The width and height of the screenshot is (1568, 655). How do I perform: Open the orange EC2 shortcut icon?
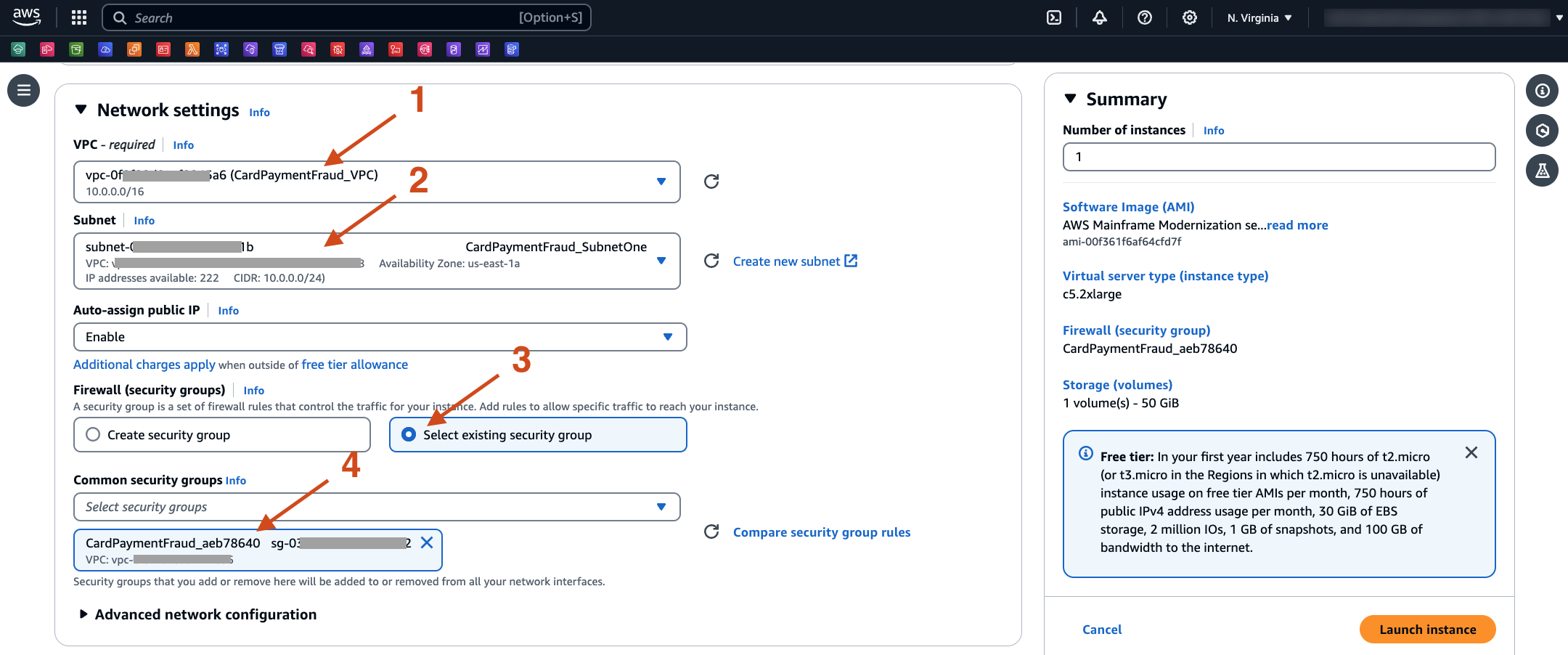[134, 49]
